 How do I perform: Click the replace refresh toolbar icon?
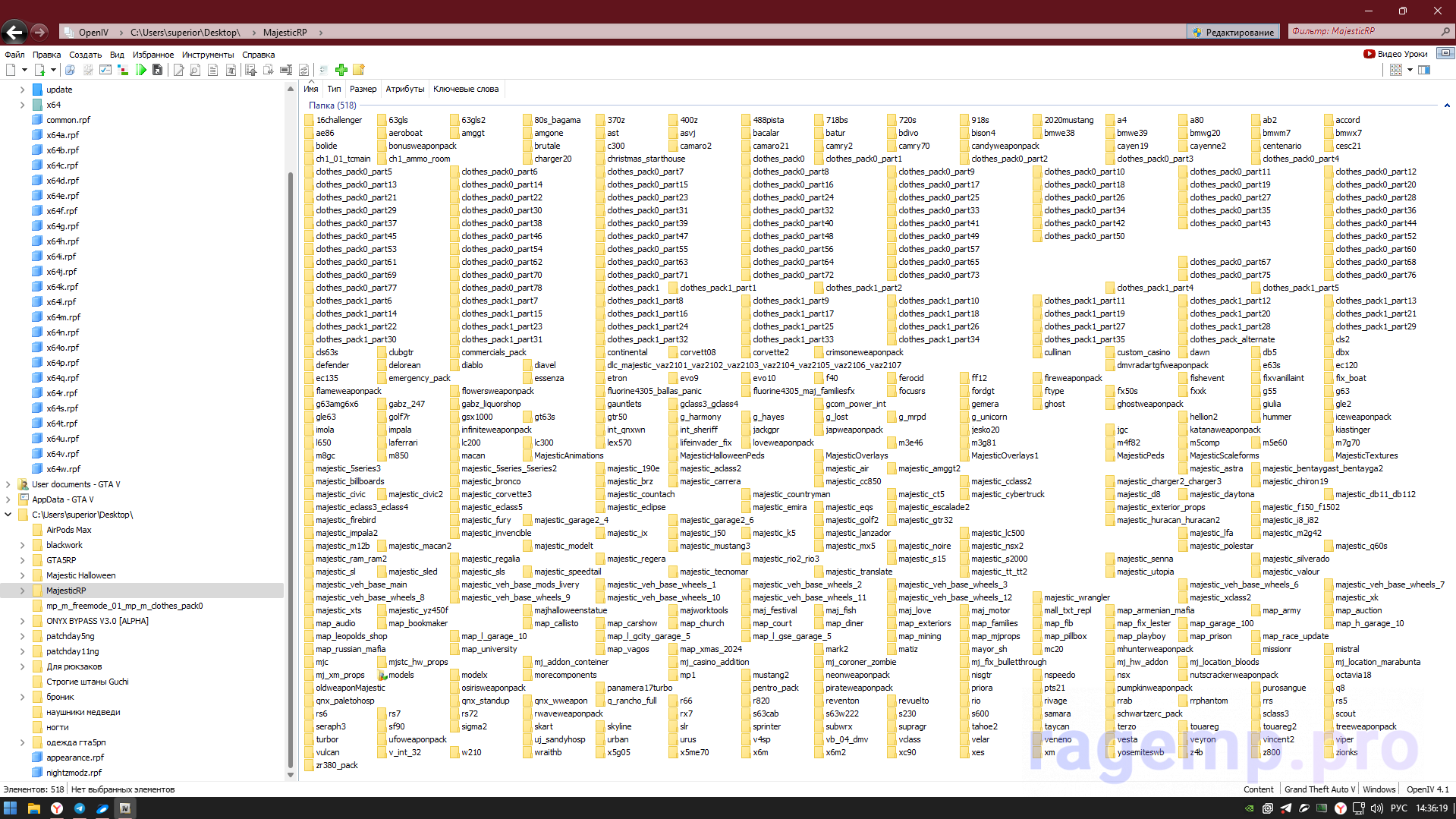pos(303,70)
